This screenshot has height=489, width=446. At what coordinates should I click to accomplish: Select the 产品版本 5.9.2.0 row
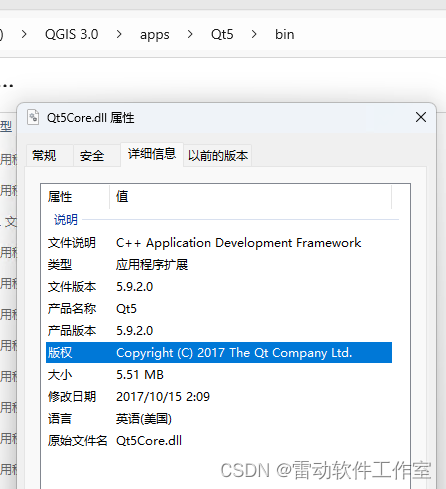[x=219, y=331]
